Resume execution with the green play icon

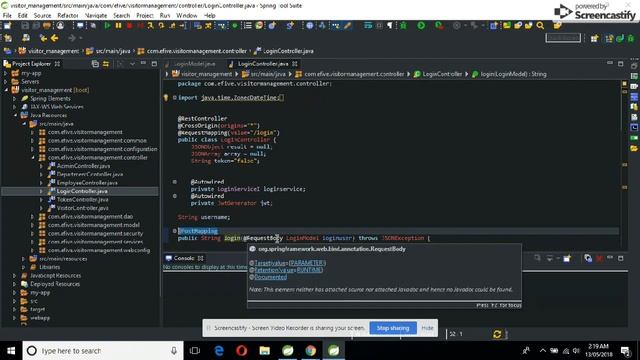click(107, 26)
